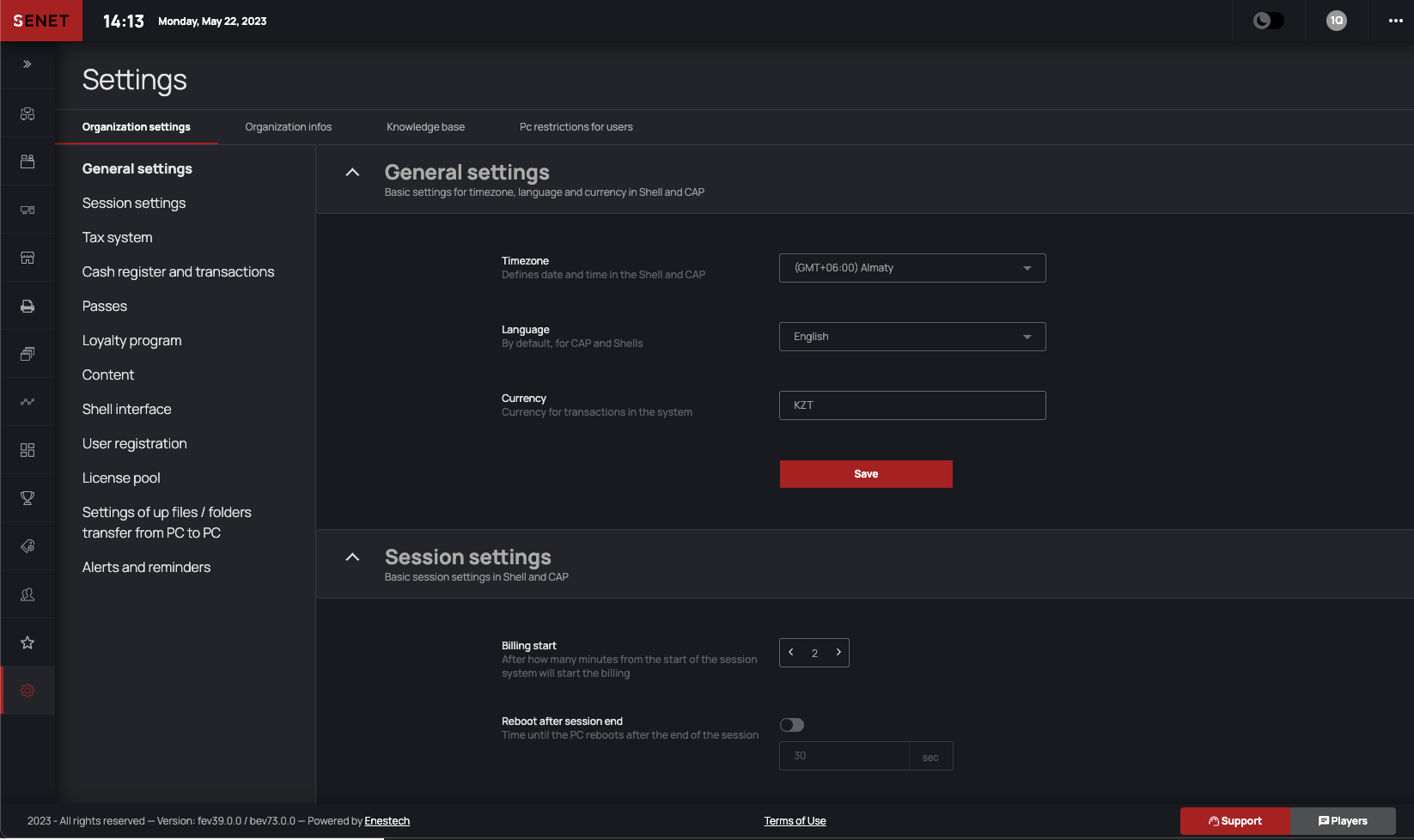The width and height of the screenshot is (1414, 840).
Task: Open the shop storefront sidebar icon
Action: click(27, 258)
